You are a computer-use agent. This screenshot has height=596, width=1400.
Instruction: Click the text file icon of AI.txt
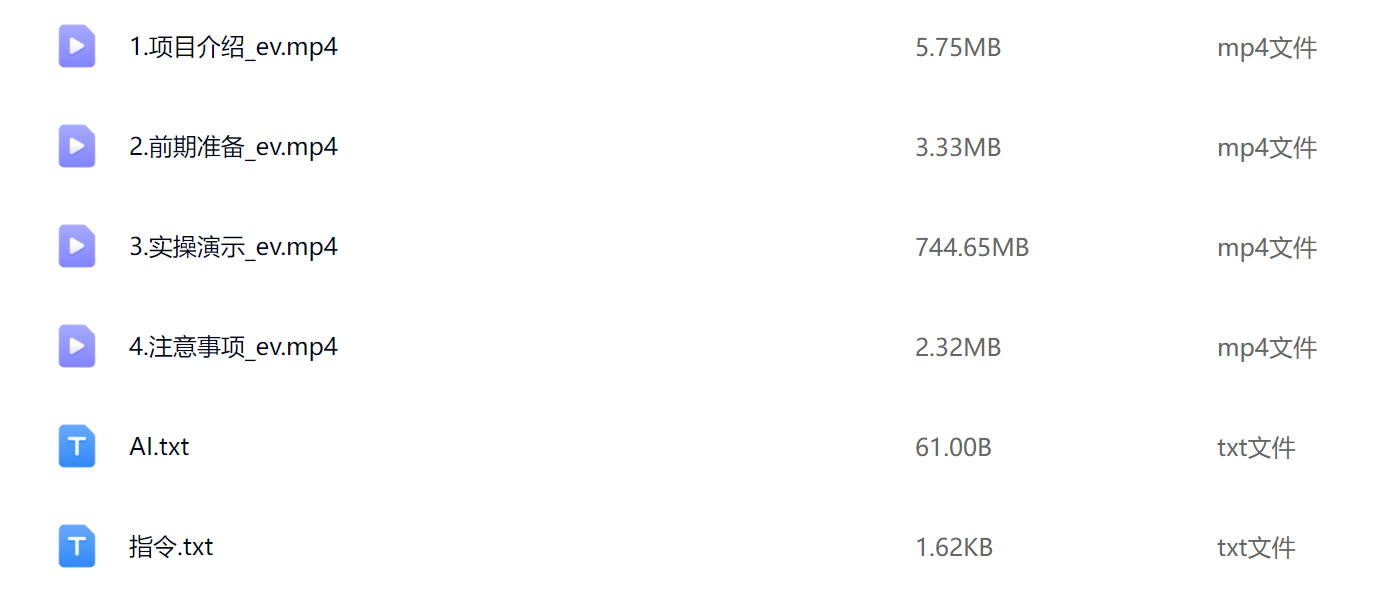77,446
